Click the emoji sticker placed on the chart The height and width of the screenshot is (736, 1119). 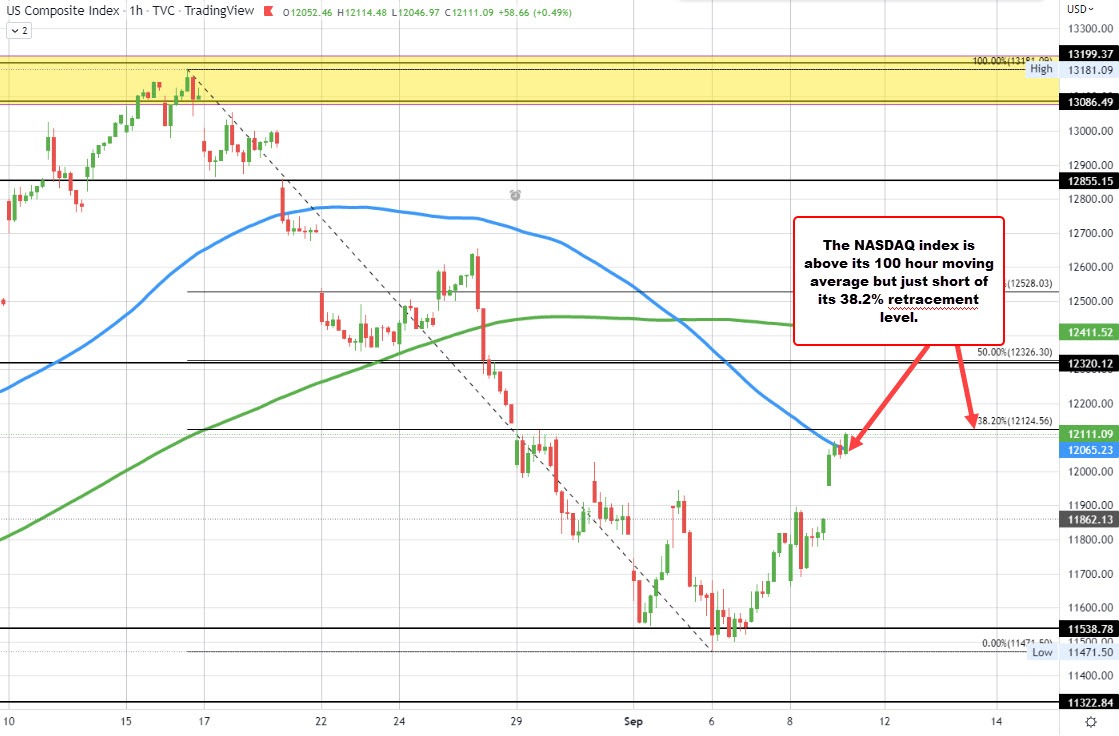tap(514, 196)
